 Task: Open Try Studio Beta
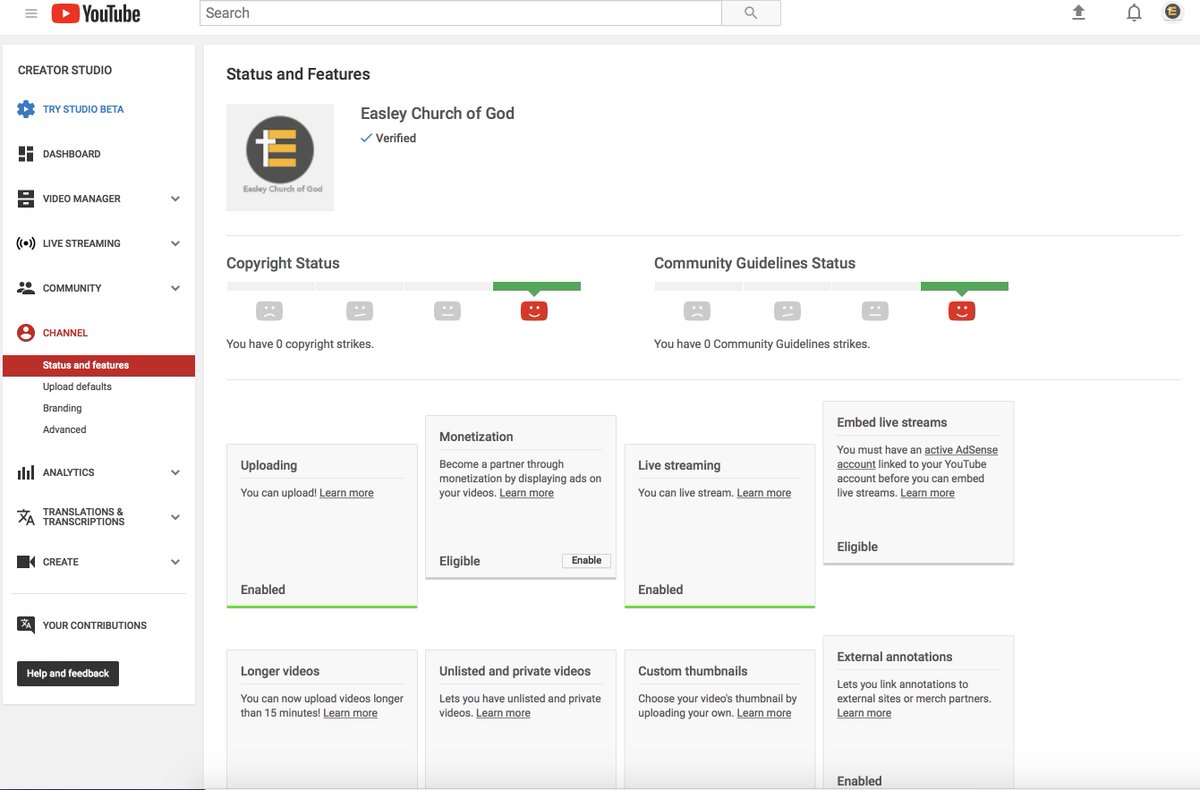coord(83,109)
